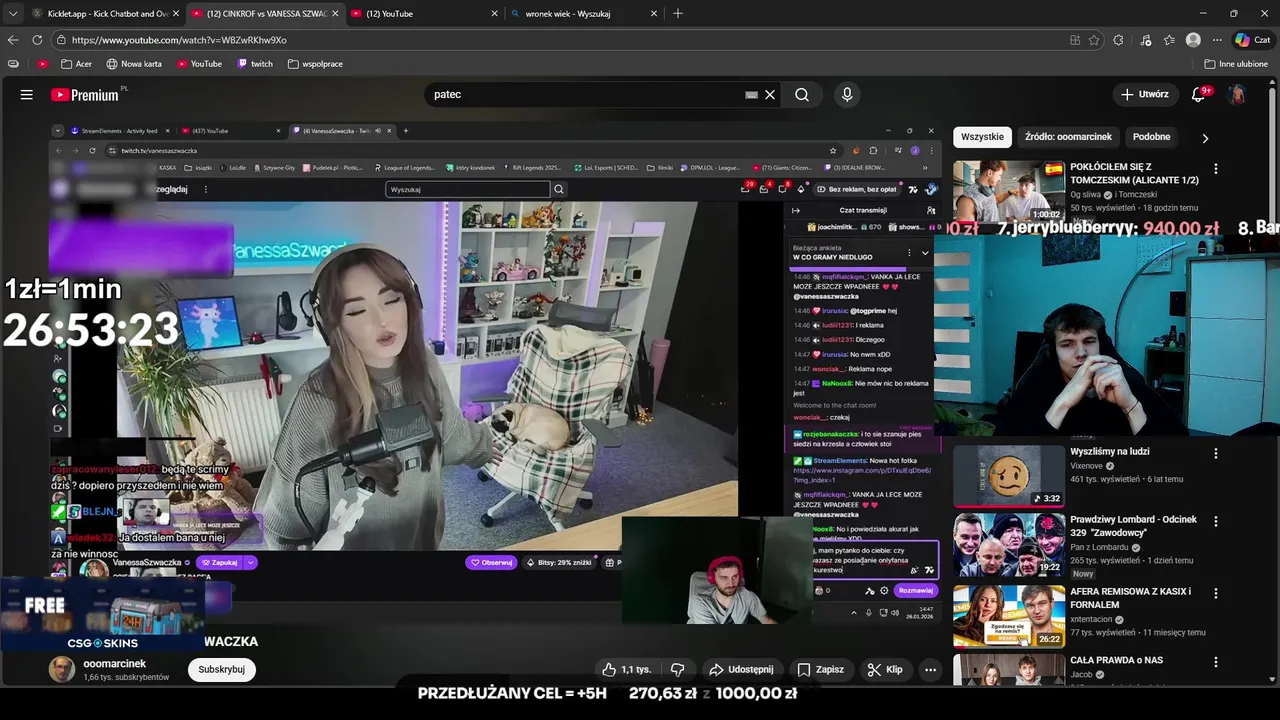
Task: Open the browser profile icon
Action: tap(1193, 40)
